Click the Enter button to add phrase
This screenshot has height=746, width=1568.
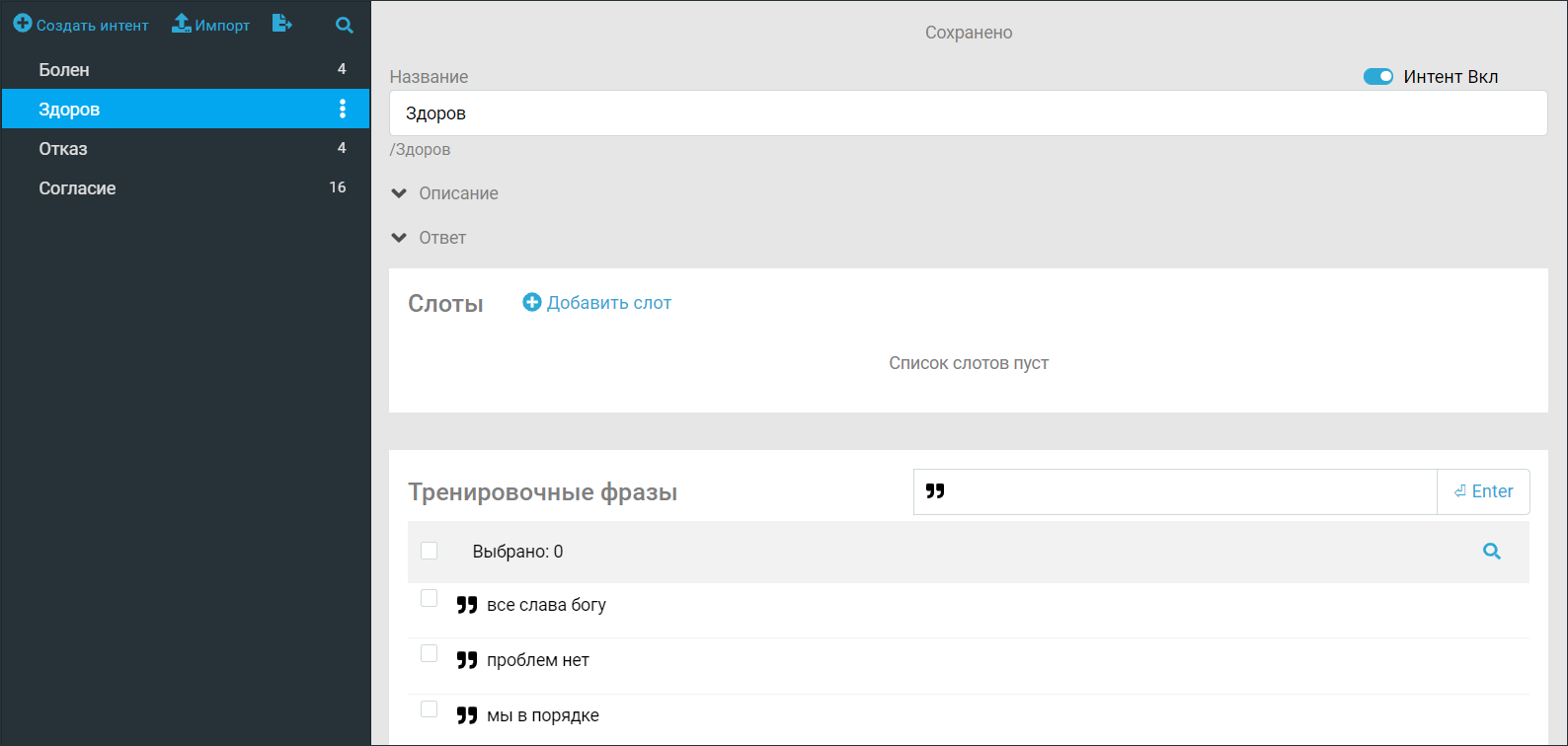click(x=1483, y=491)
